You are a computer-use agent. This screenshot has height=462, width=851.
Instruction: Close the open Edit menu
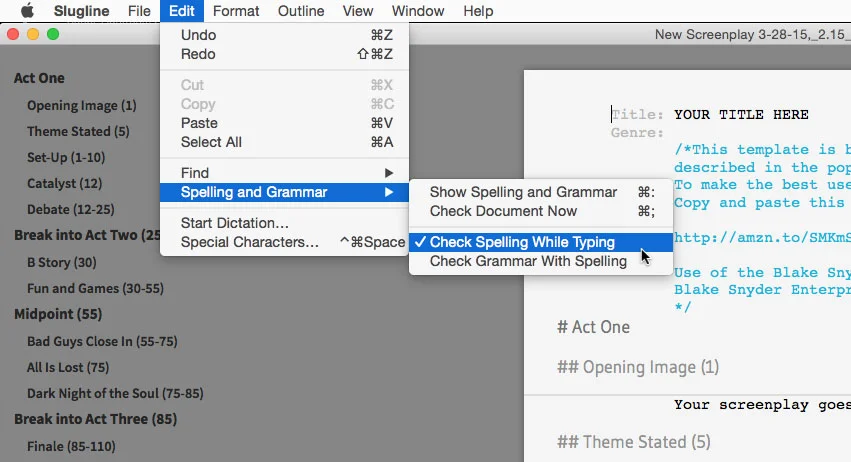click(x=181, y=11)
